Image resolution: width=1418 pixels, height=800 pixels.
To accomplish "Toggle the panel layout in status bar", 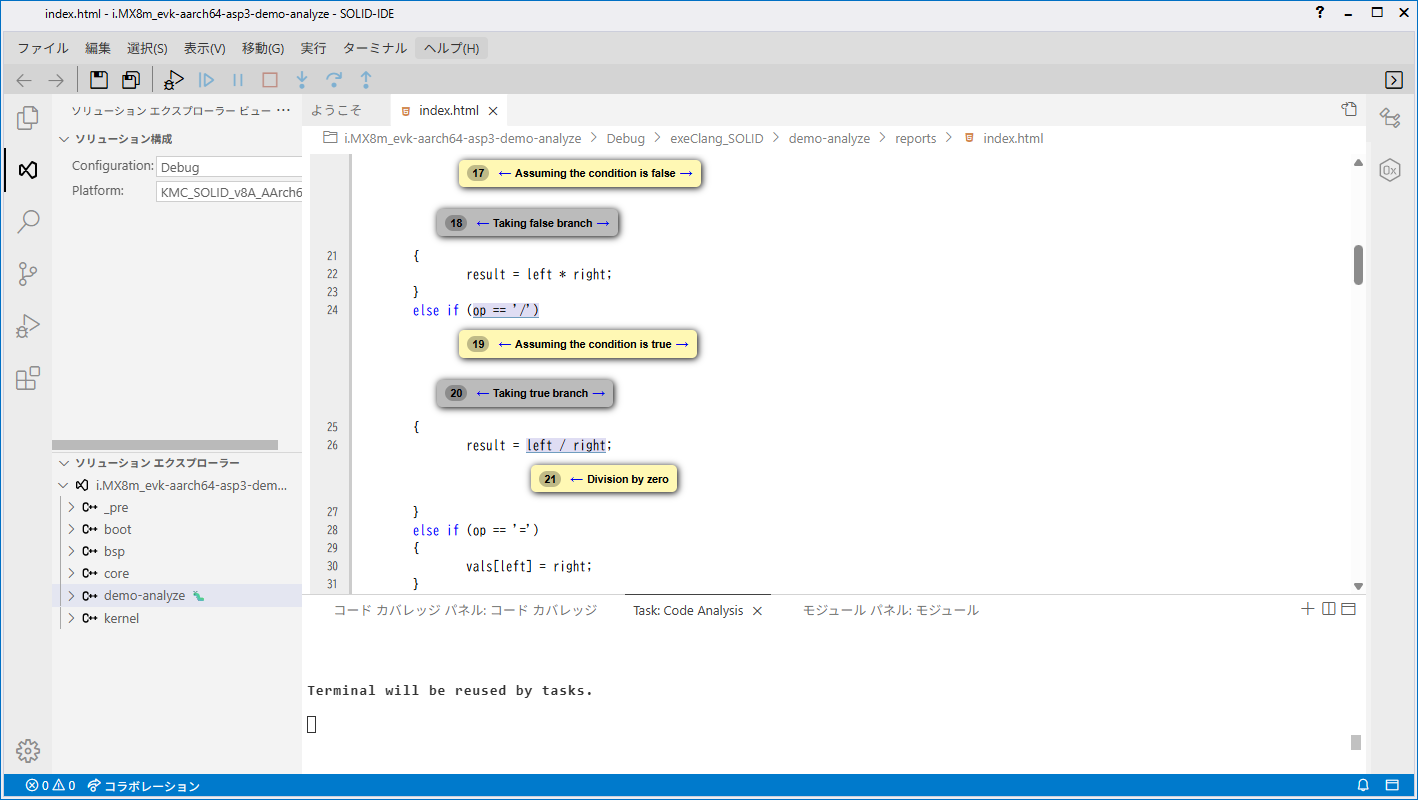I will click(x=1392, y=785).
